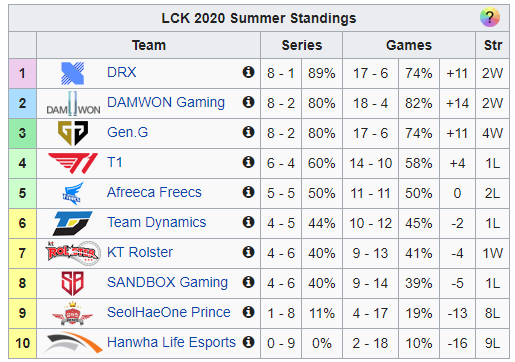
Task: Follow the Afreeca Freecs link
Action: 154,192
